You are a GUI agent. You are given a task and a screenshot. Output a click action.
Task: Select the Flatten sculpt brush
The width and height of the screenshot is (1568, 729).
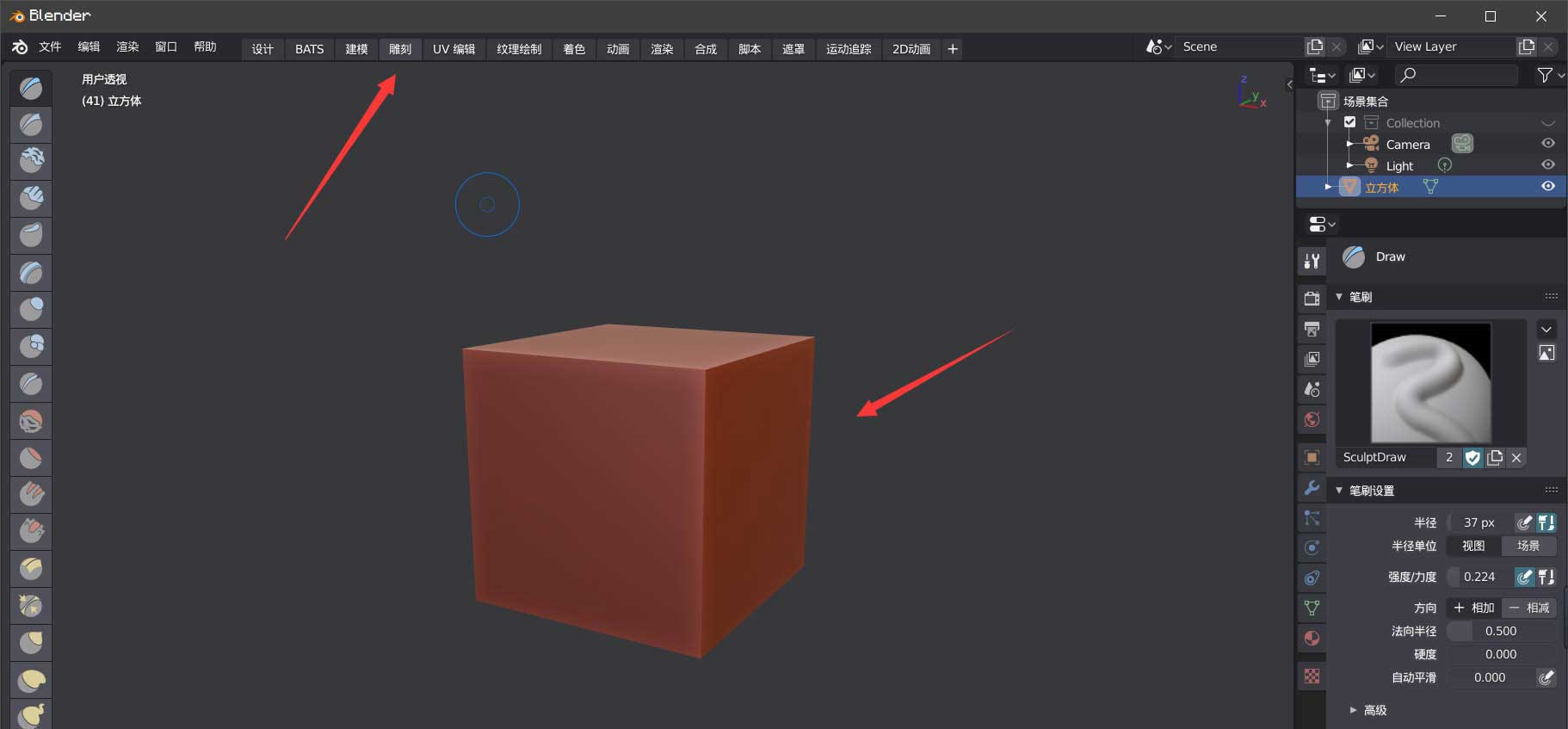[x=31, y=458]
